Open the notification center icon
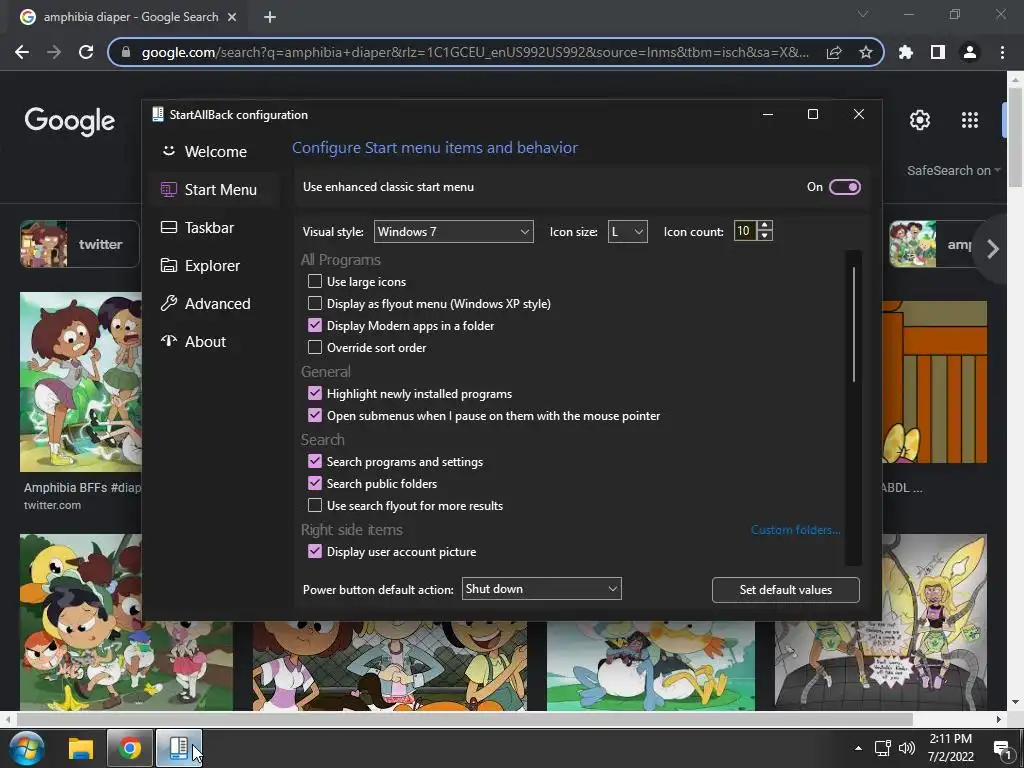This screenshot has width=1024, height=768. (1001, 748)
